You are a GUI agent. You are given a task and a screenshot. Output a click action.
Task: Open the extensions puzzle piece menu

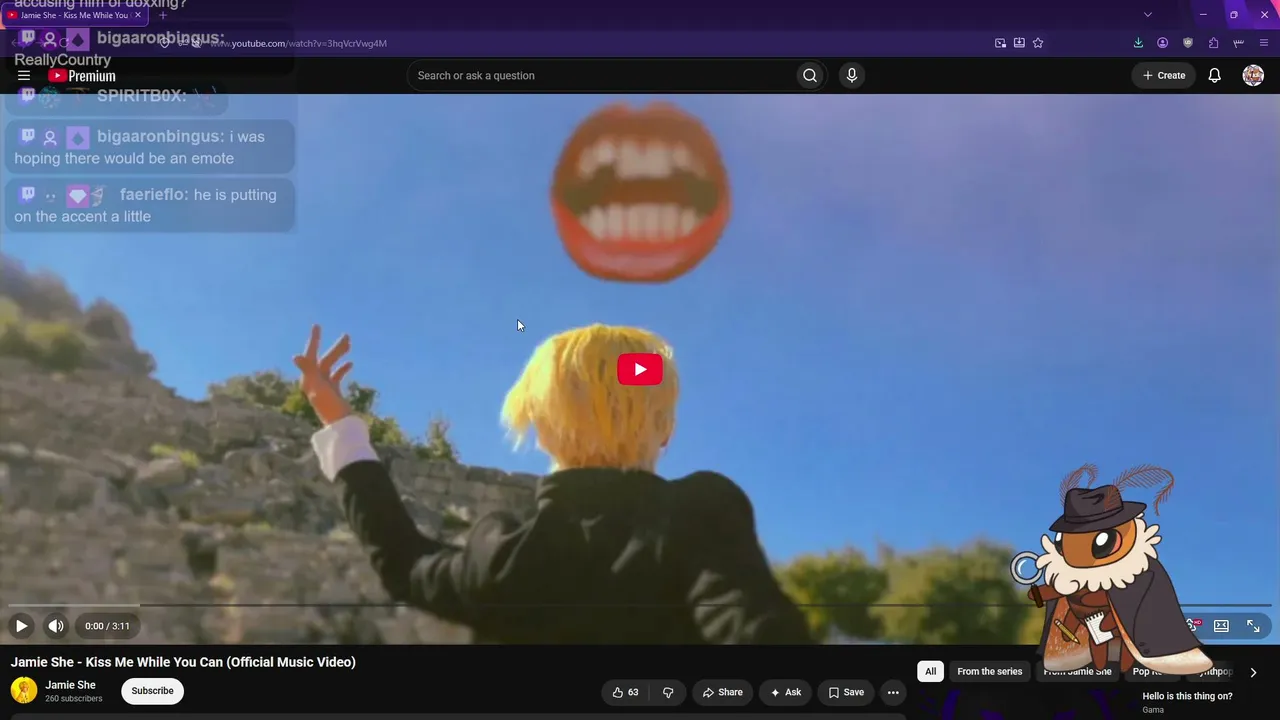coord(1213,43)
